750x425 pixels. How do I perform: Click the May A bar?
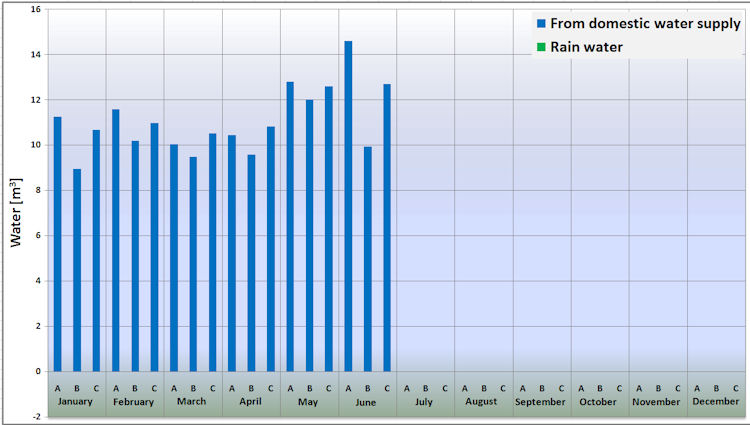290,227
